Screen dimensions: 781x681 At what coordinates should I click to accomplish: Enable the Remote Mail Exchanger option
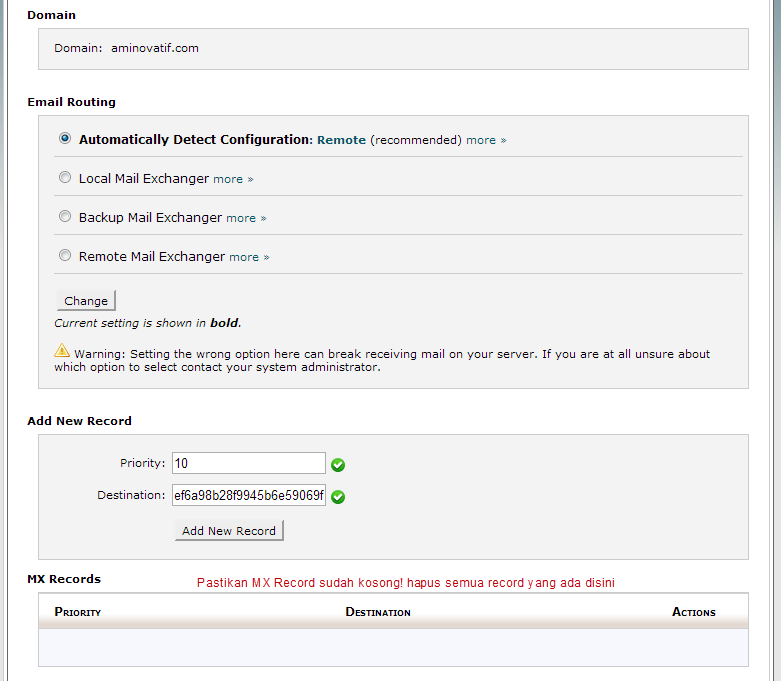click(65, 256)
